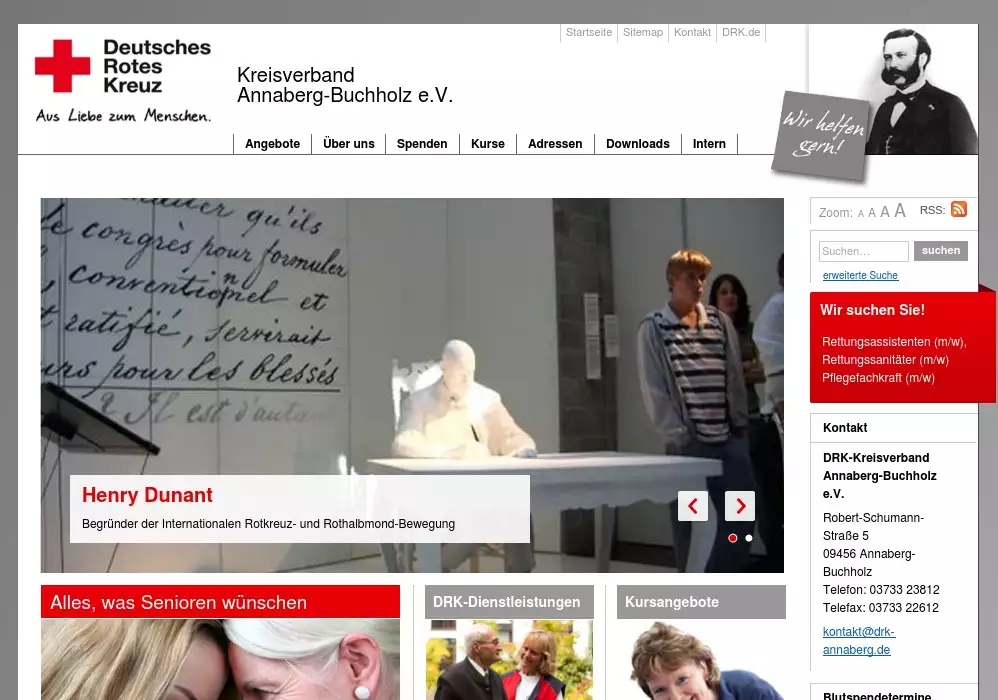Open the erweiterte Suche link
Image resolution: width=998 pixels, height=700 pixels.
click(860, 276)
